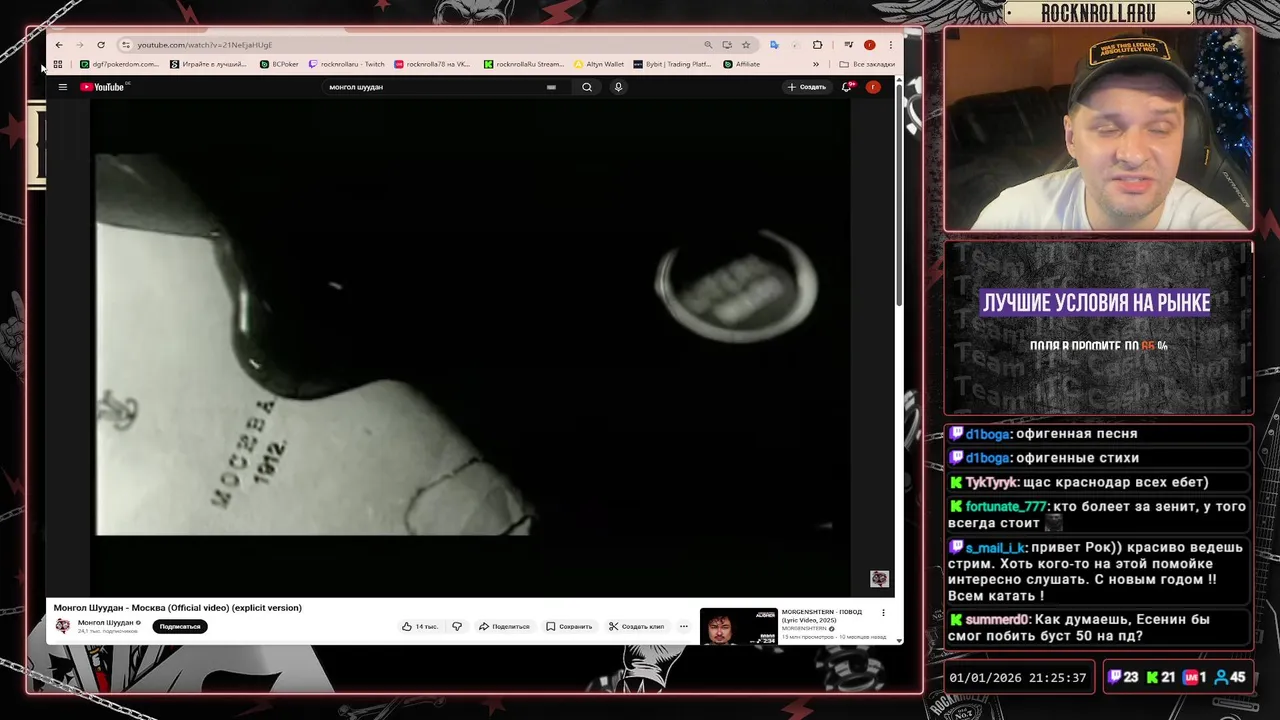Click the channel watermark in the video corner
Viewport: 1280px width, 720px height.
click(879, 579)
